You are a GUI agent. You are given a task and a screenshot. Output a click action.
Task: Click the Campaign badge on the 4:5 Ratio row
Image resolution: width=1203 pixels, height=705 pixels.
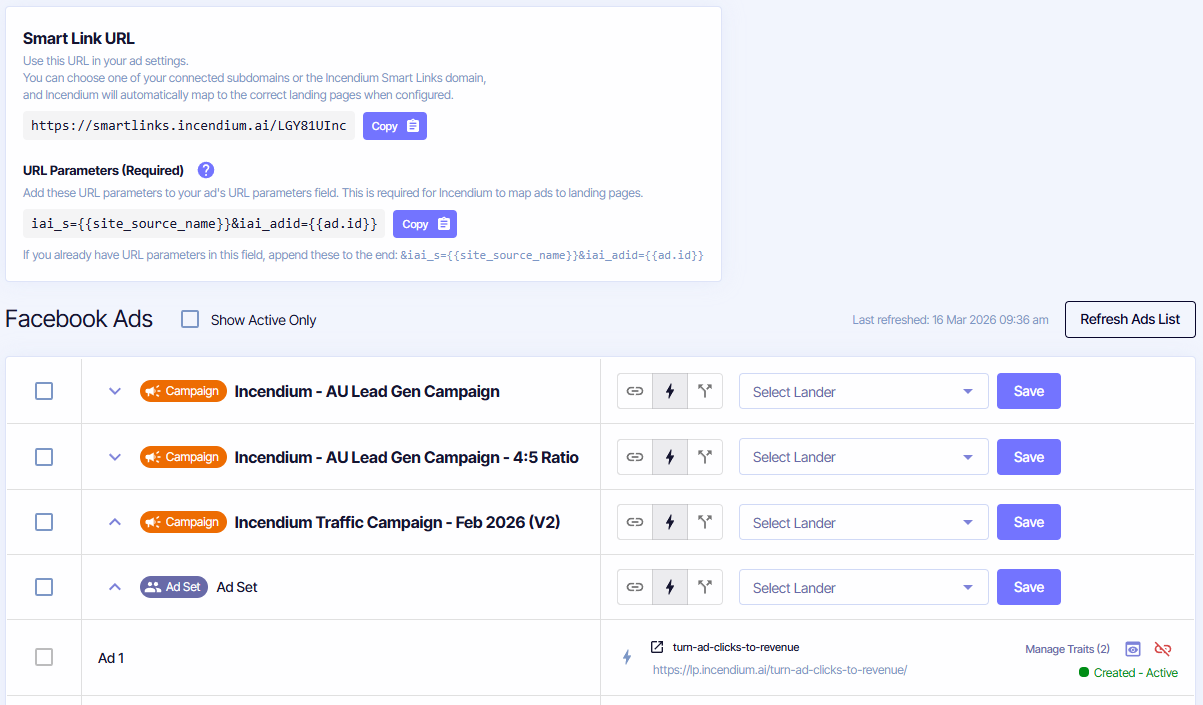[x=183, y=457]
